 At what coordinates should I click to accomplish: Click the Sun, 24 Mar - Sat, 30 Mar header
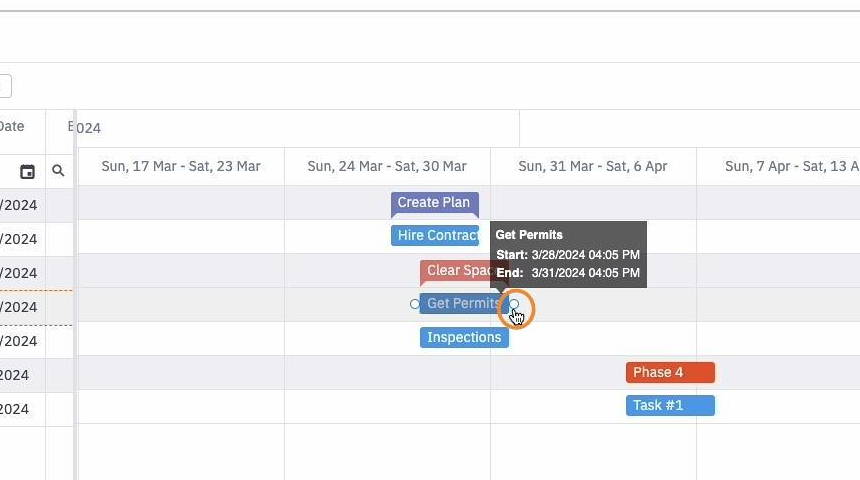tap(387, 166)
